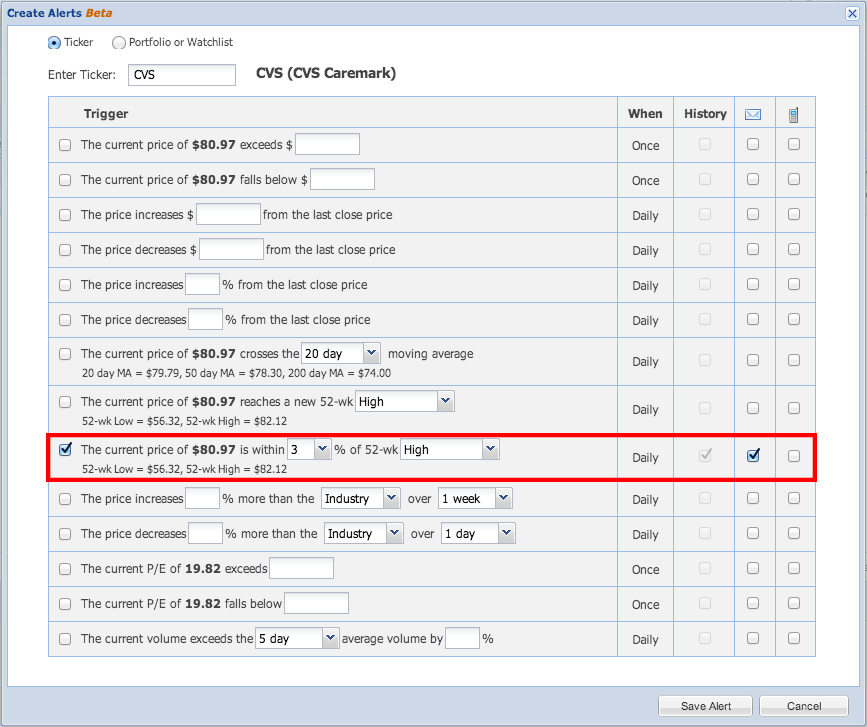
Task: Click % field in price increases Industry row
Action: (202, 498)
